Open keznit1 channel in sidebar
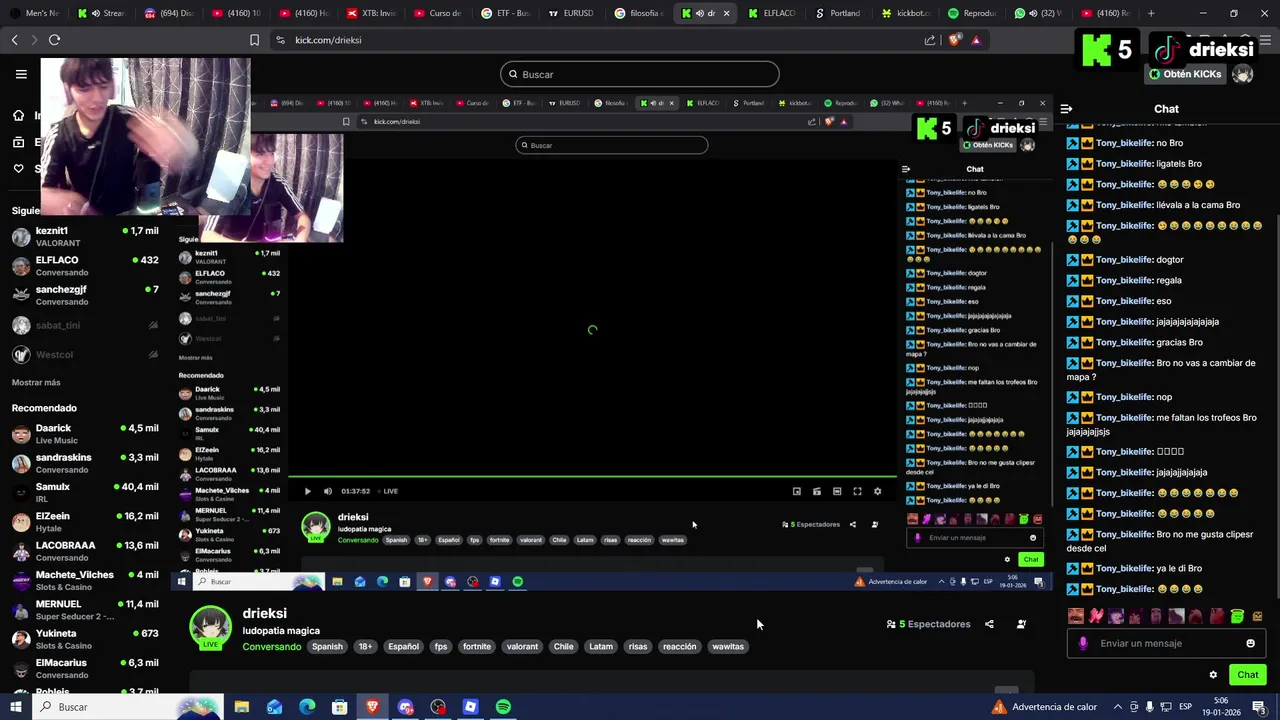Screen dimensions: 1280x720 point(85,237)
